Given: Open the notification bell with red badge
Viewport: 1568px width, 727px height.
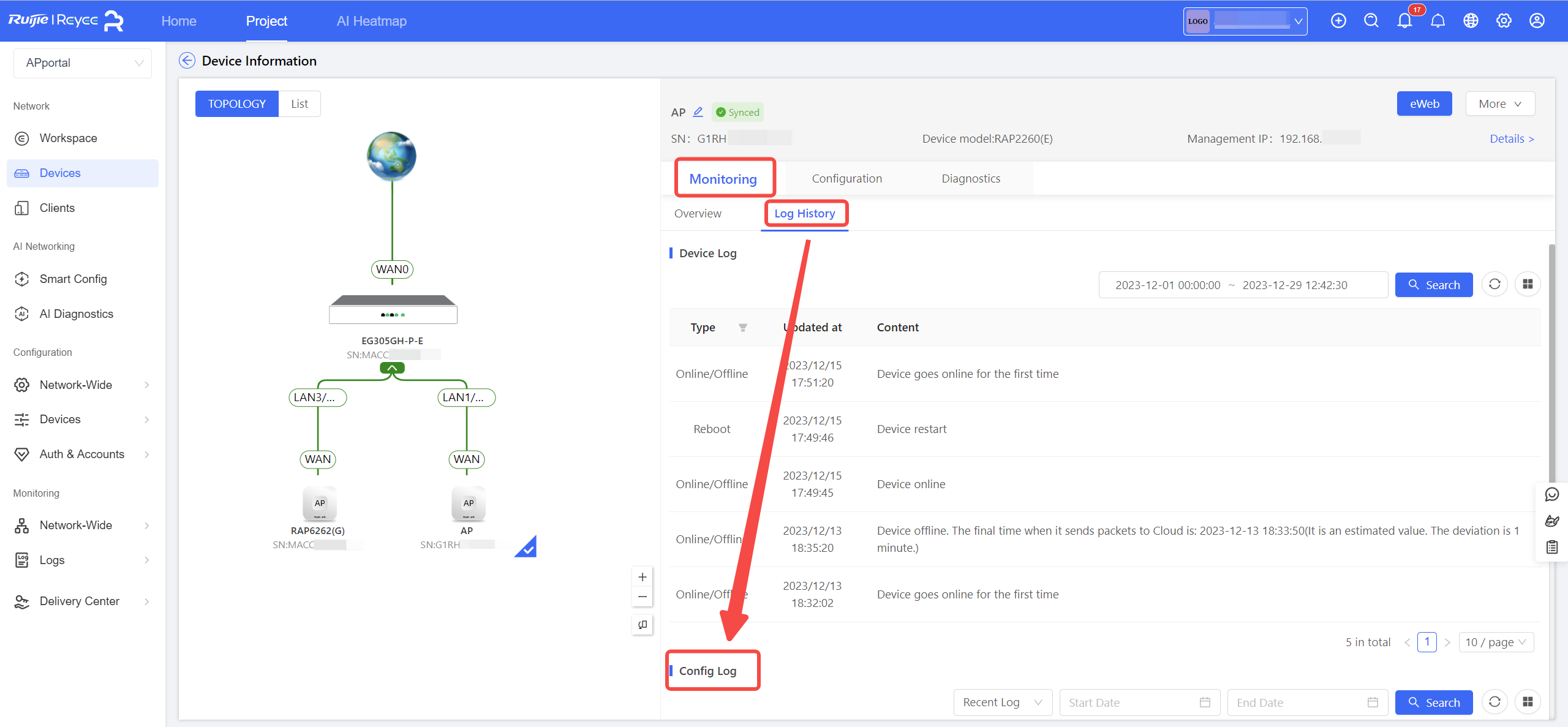Looking at the screenshot, I should click(1404, 21).
